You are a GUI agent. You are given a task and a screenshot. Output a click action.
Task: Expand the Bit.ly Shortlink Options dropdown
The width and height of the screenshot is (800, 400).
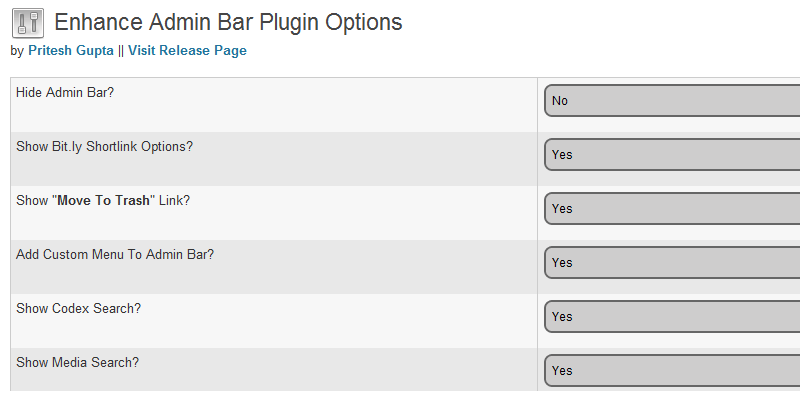pos(672,155)
